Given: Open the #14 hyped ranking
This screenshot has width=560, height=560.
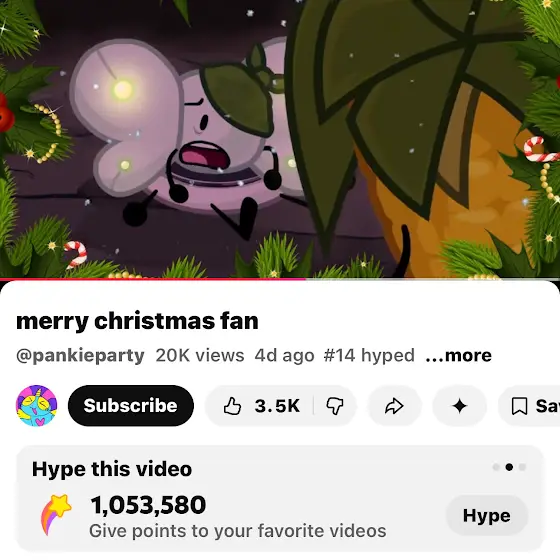Looking at the screenshot, I should (369, 355).
